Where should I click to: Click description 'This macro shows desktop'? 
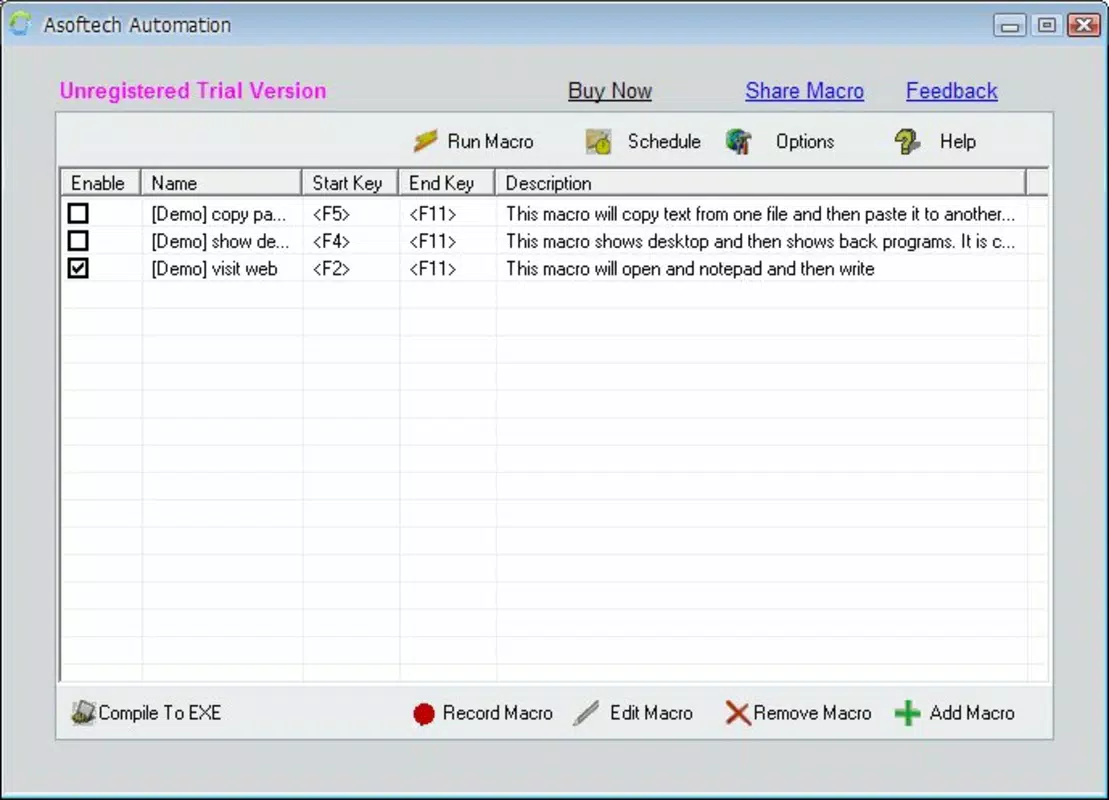(760, 241)
